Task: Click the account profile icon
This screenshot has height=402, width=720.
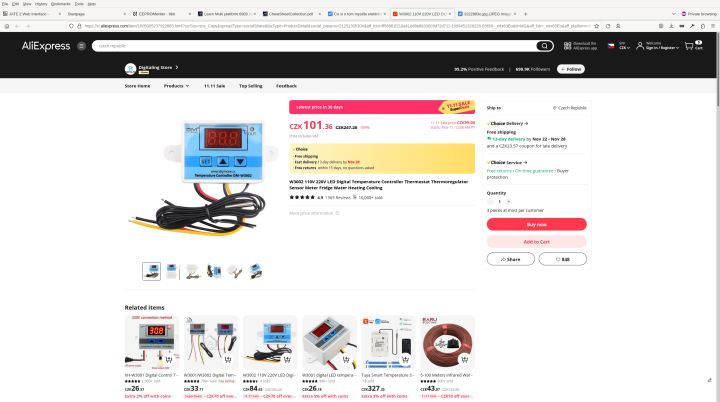Action: pyautogui.click(x=640, y=45)
